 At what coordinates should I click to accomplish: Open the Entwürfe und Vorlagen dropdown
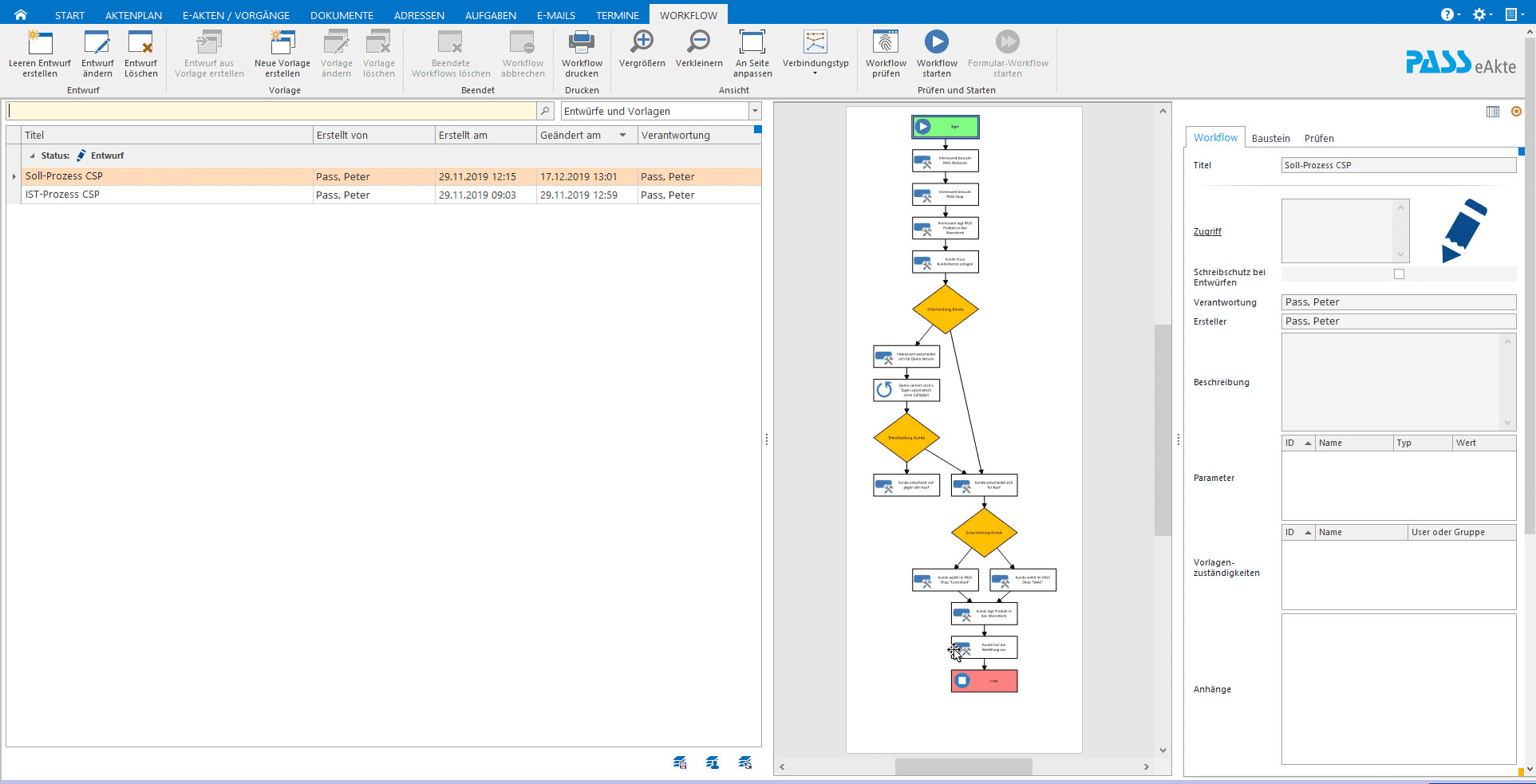point(755,112)
